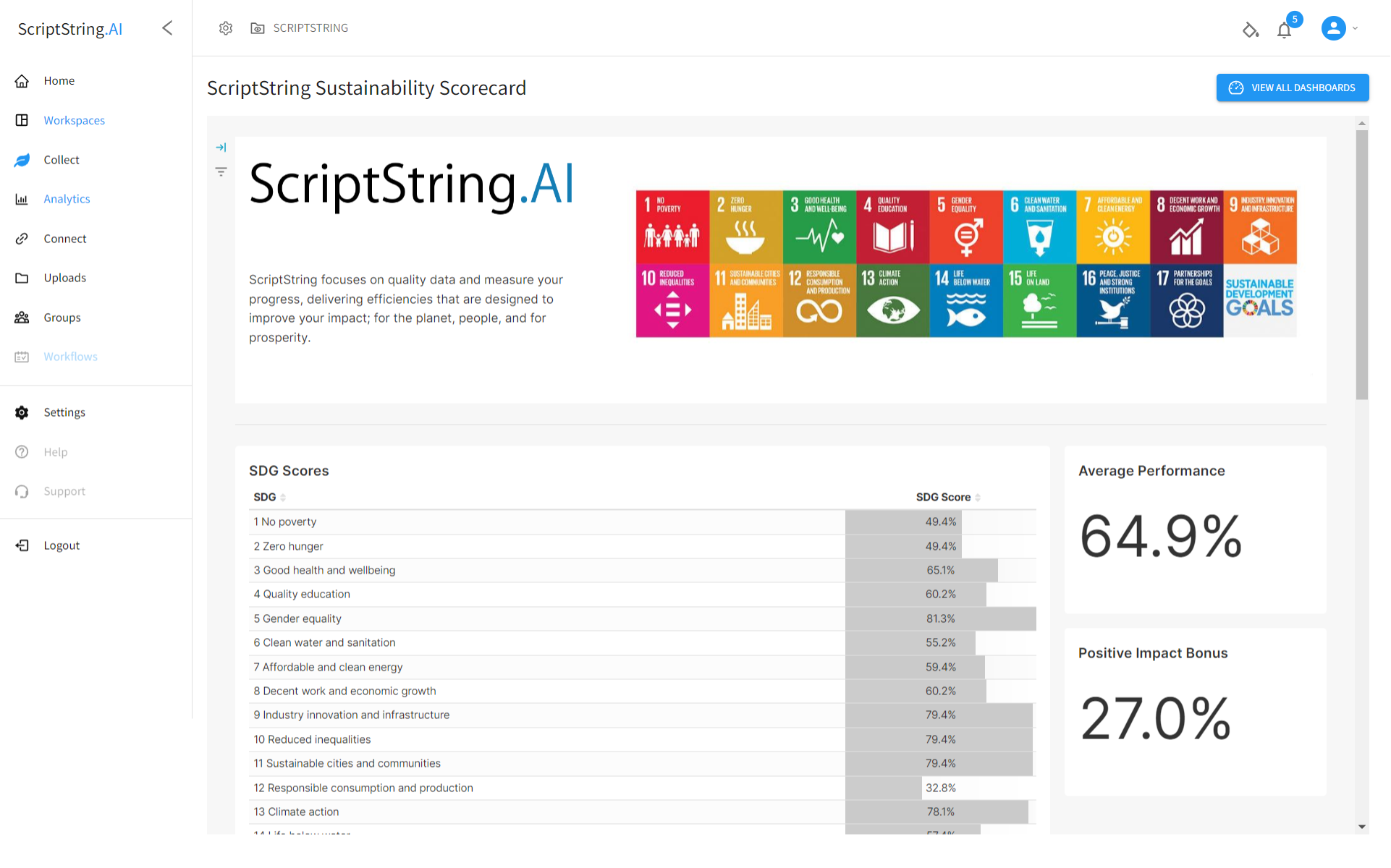Click the SCRIPTSTRING breadcrumb label
The image size is (1391, 868).
pos(310,28)
